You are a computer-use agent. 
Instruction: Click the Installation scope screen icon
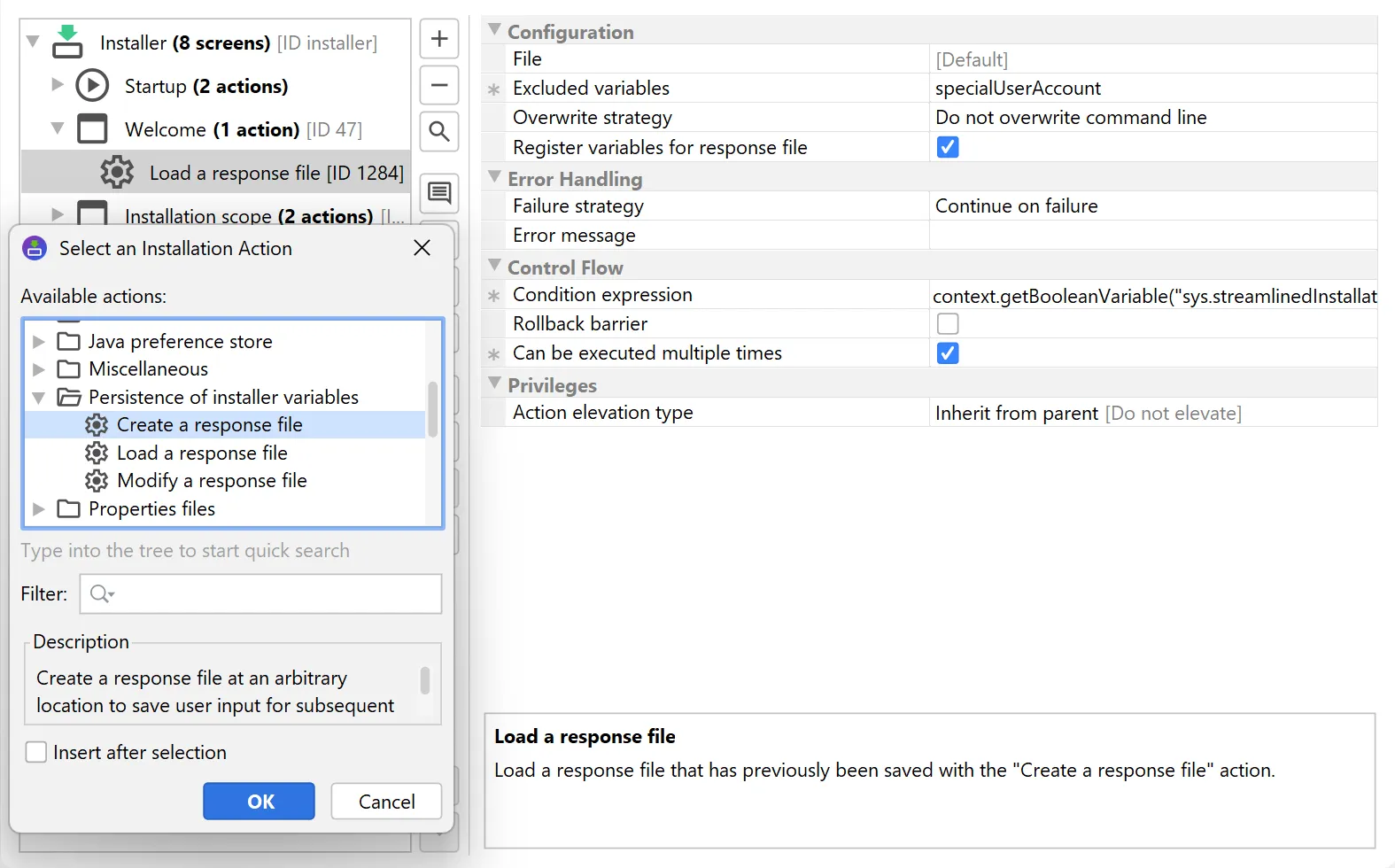92,213
